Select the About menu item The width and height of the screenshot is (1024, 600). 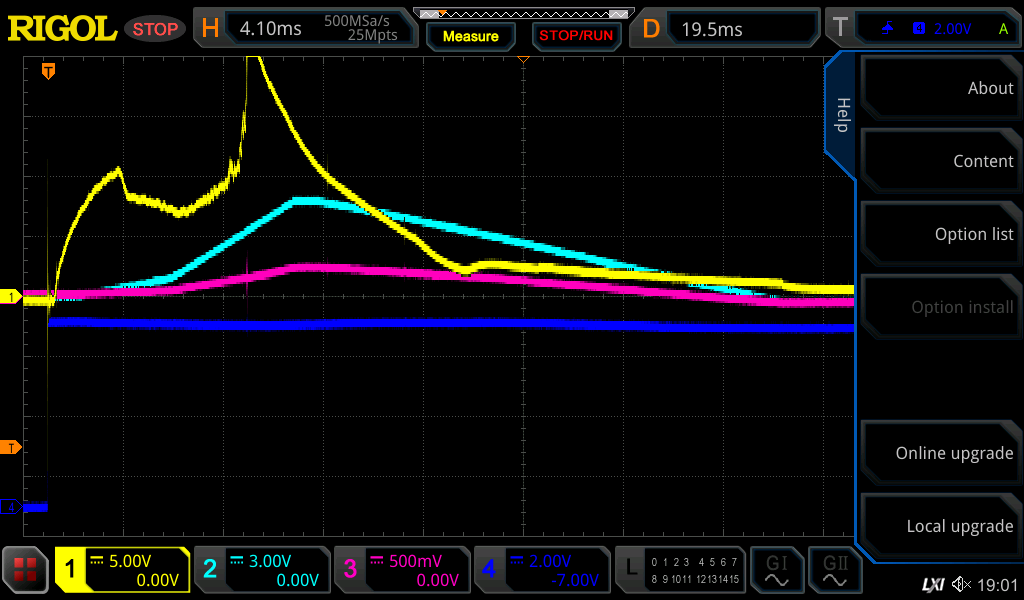pyautogui.click(x=940, y=88)
